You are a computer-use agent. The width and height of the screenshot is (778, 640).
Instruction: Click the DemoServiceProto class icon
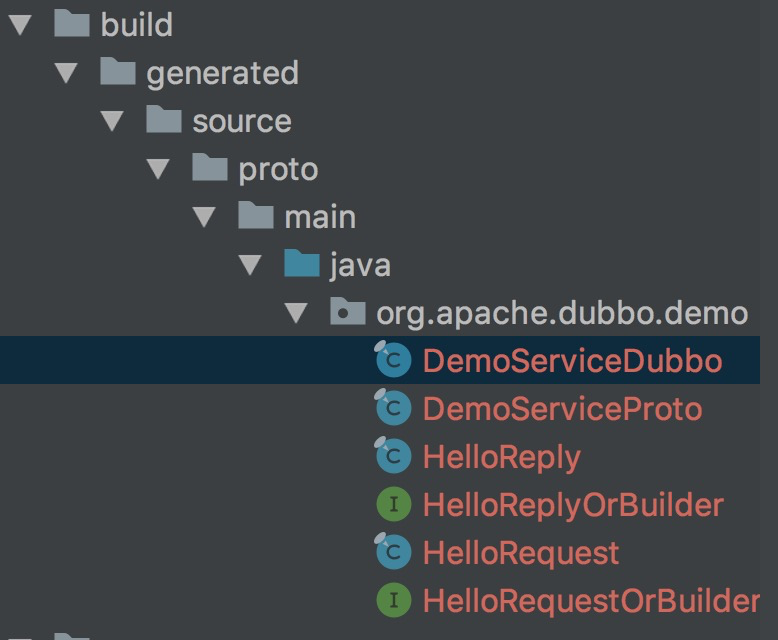[393, 409]
